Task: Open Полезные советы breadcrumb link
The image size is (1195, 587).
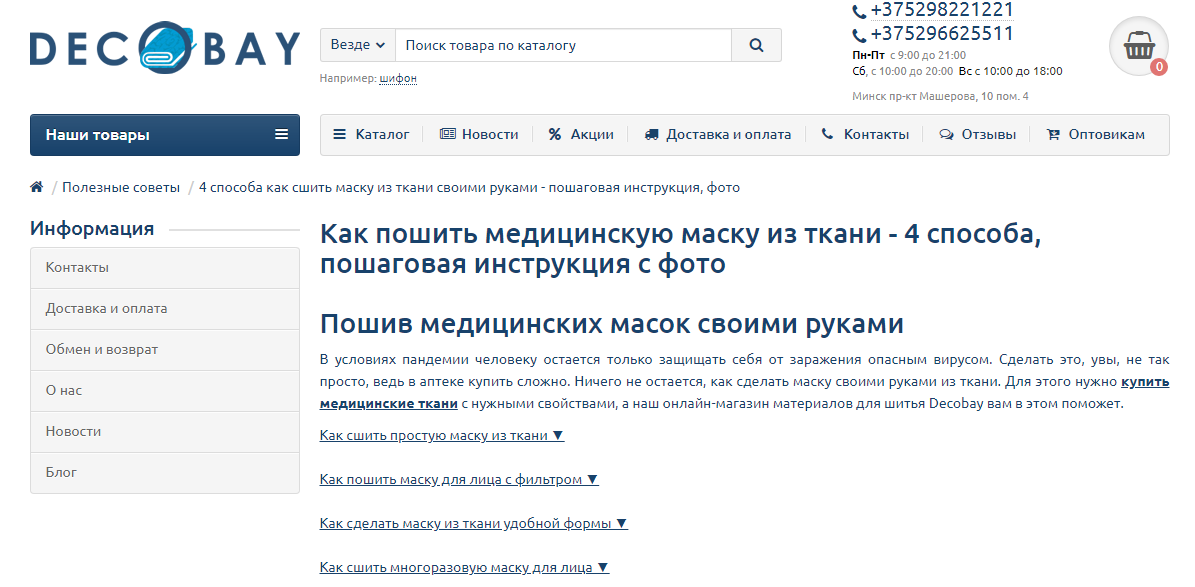Action: (121, 187)
